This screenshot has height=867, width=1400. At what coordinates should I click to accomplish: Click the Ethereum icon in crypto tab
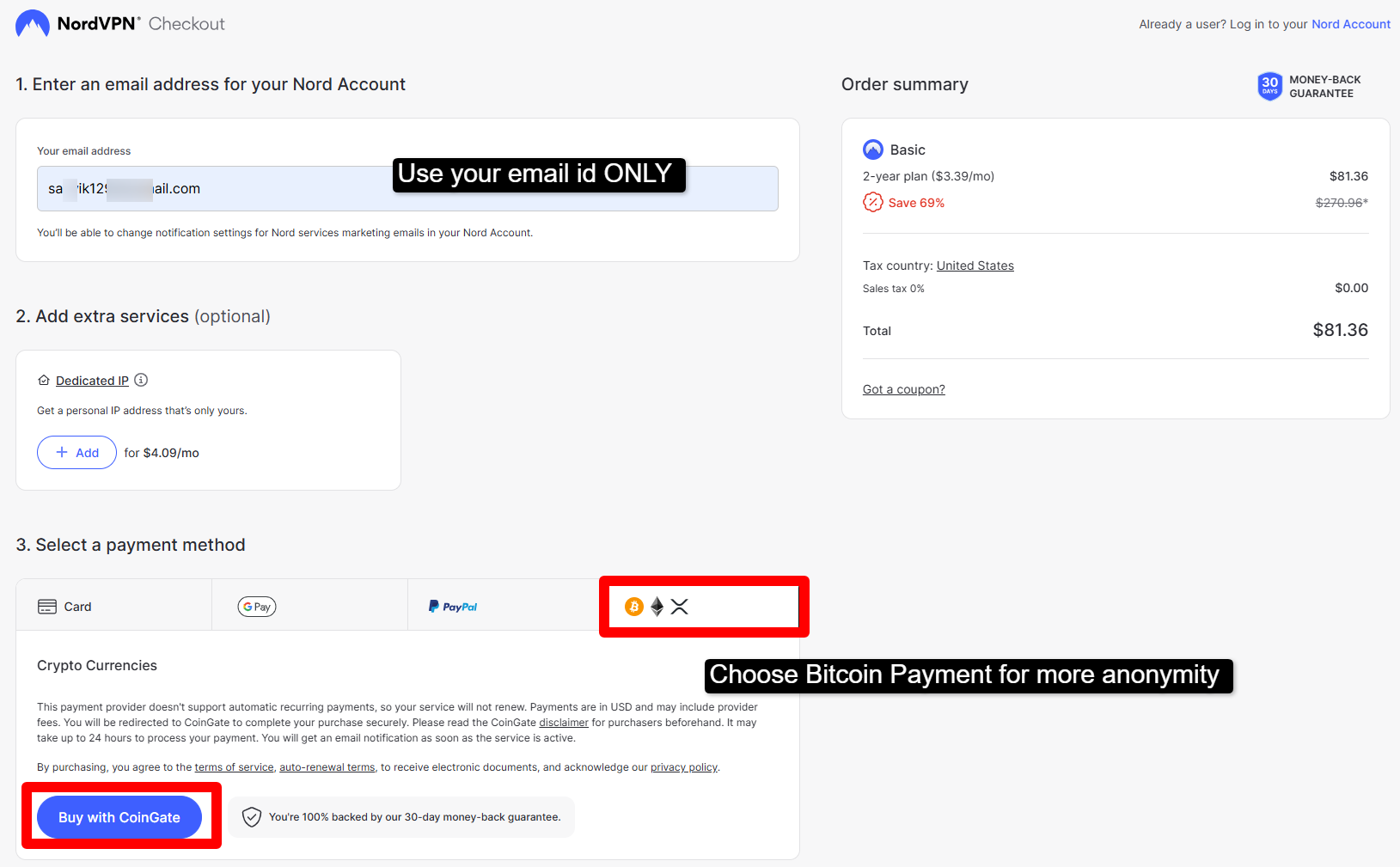click(x=657, y=607)
